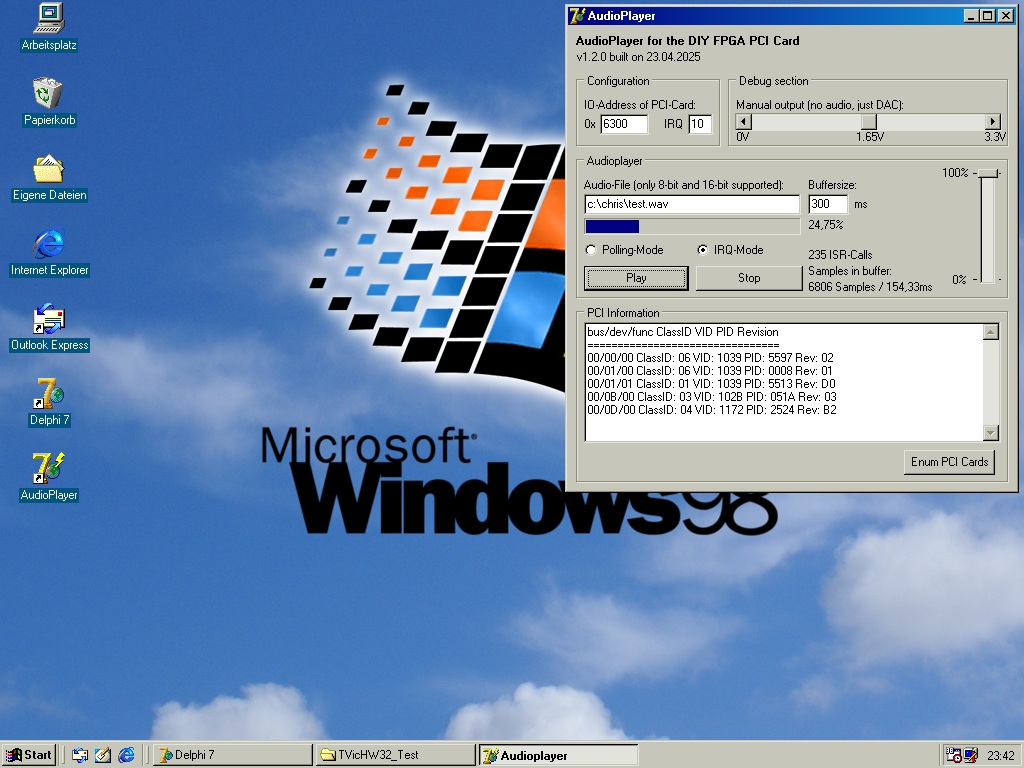
Task: Select the Eigene Dateien folder icon
Action: tap(49, 176)
